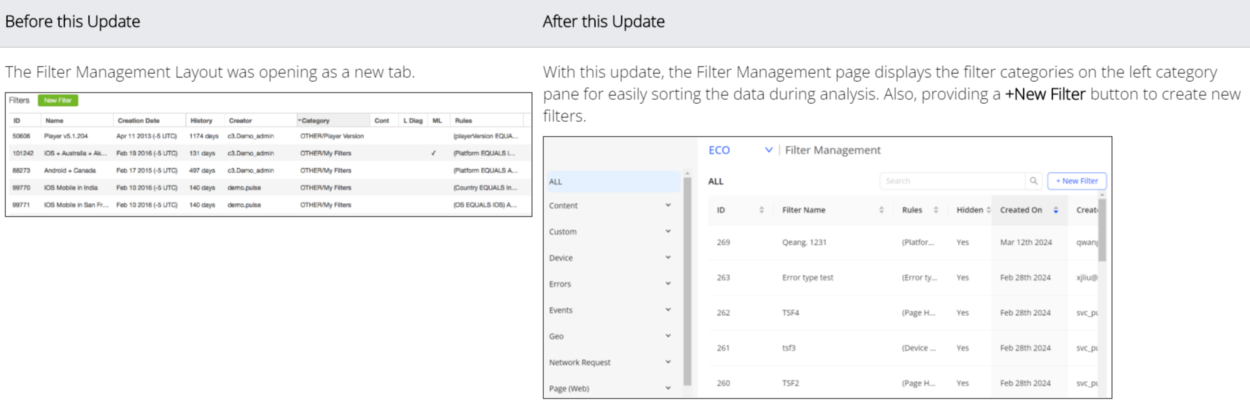This screenshot has height=410, width=1250.
Task: Open the ECO dropdown selector
Action: pyautogui.click(x=768, y=150)
